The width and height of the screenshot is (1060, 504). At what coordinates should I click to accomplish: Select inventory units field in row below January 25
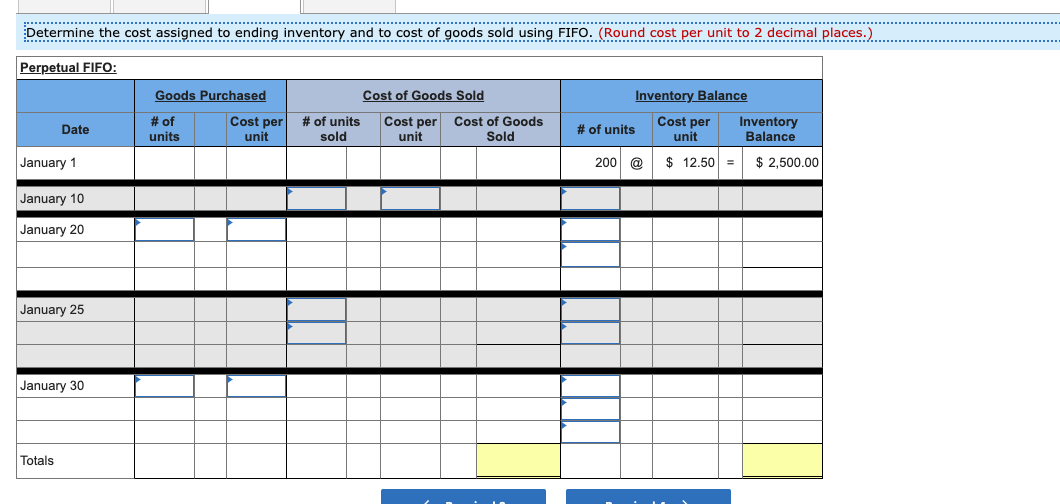point(590,332)
